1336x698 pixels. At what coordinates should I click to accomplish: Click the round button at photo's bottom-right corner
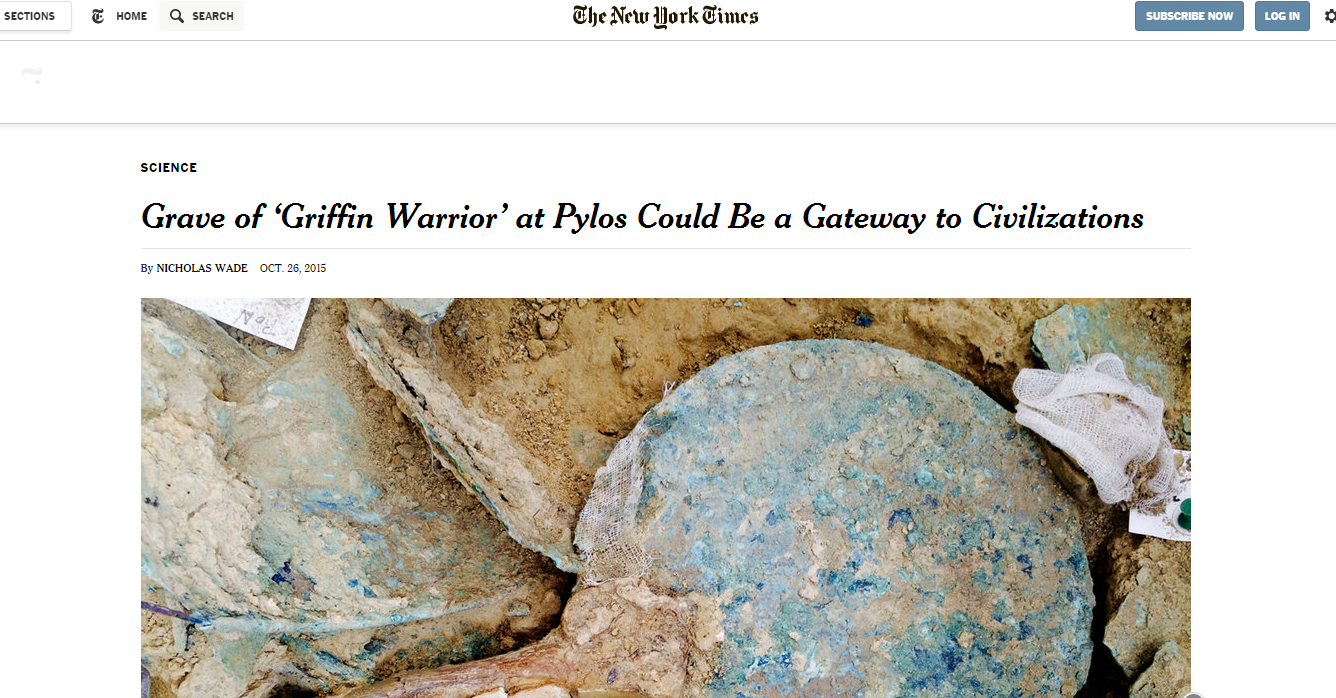pyautogui.click(x=1191, y=697)
